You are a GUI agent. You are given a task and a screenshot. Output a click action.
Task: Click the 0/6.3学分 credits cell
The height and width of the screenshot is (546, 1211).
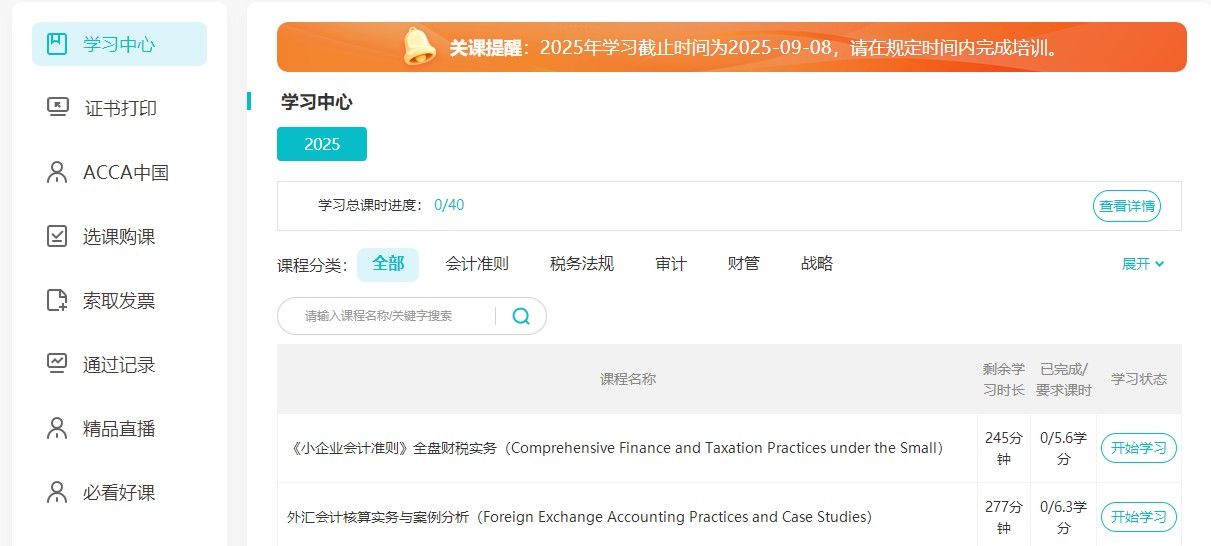point(1064,517)
